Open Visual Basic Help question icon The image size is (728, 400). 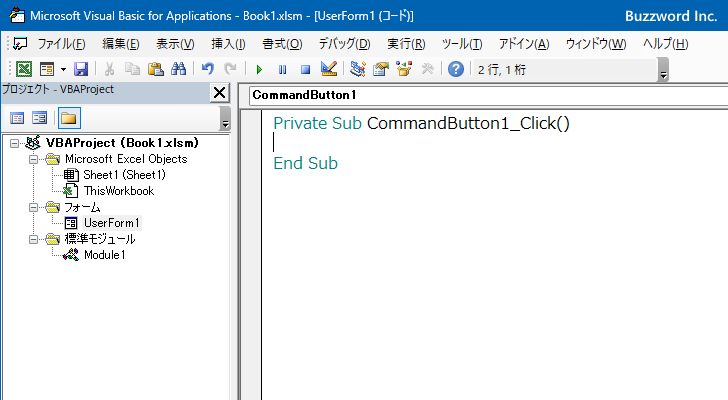pyautogui.click(x=455, y=70)
